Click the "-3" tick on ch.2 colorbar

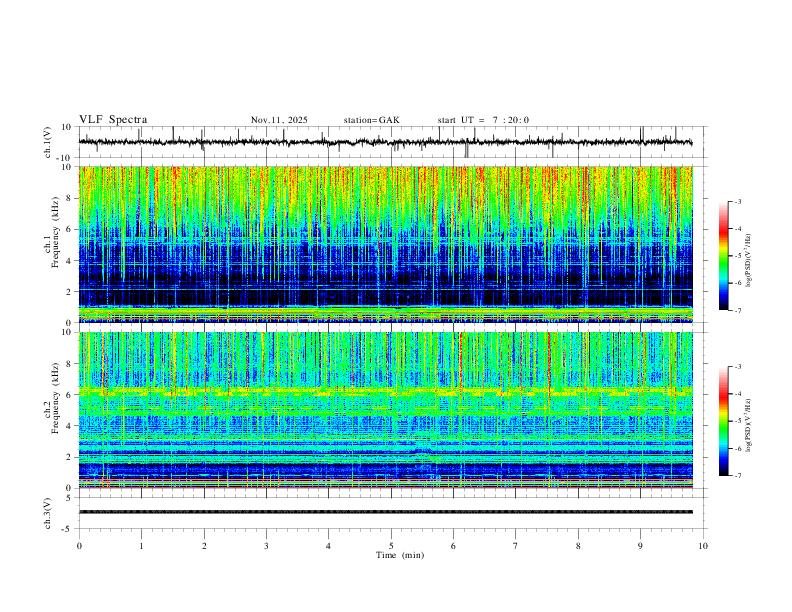pos(737,367)
